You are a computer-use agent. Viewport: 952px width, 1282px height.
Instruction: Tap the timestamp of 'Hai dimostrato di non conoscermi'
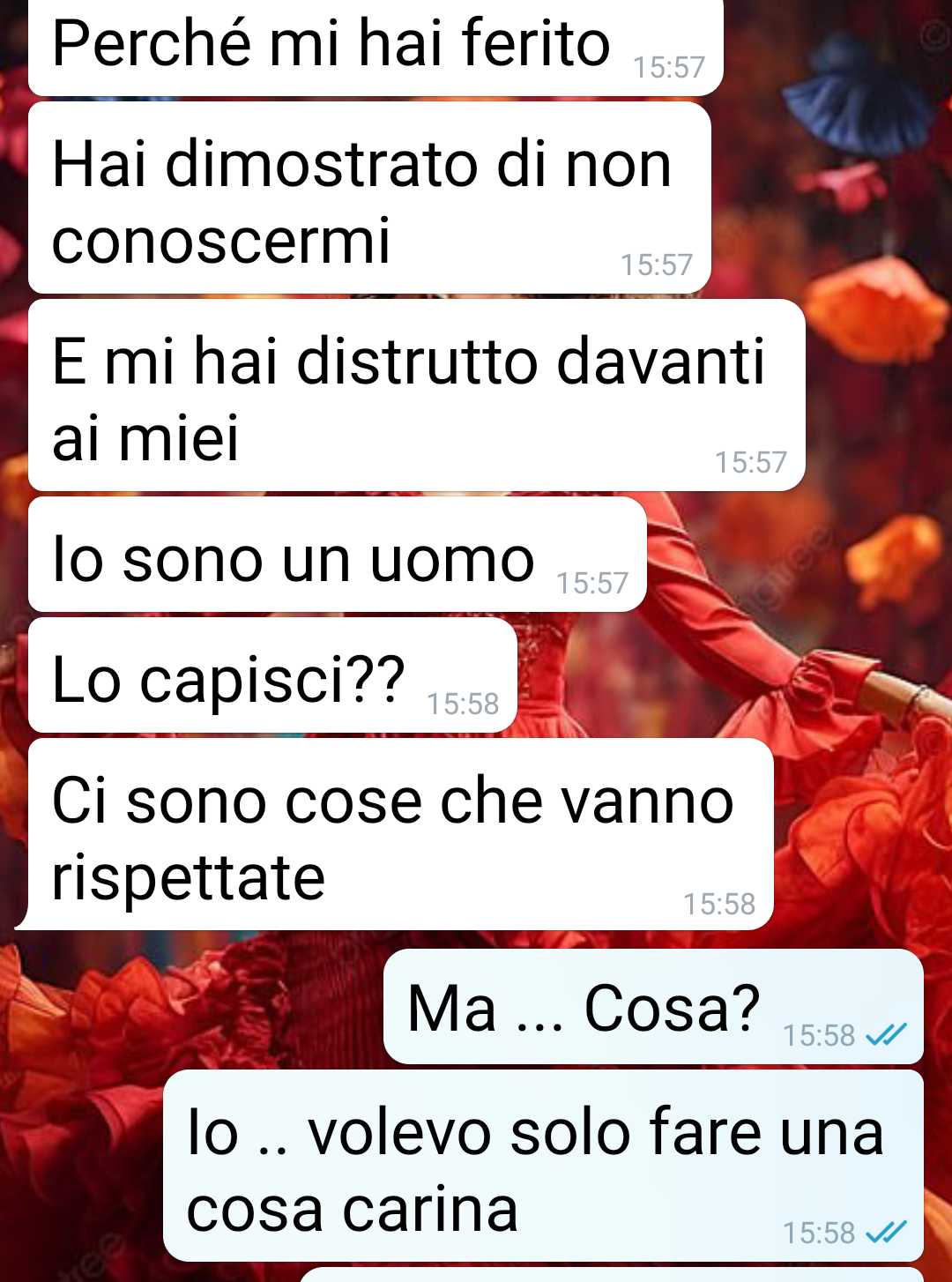[657, 265]
